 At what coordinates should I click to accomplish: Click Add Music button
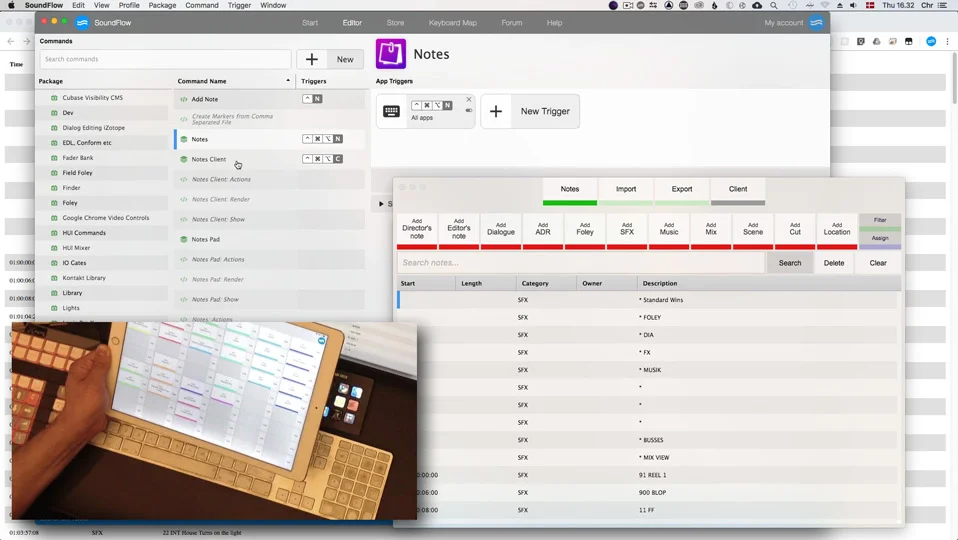coord(669,231)
